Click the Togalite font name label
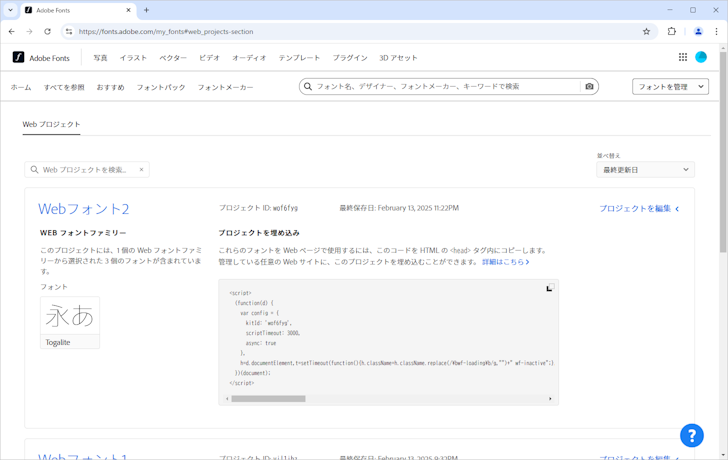This screenshot has height=460, width=728. (x=58, y=342)
